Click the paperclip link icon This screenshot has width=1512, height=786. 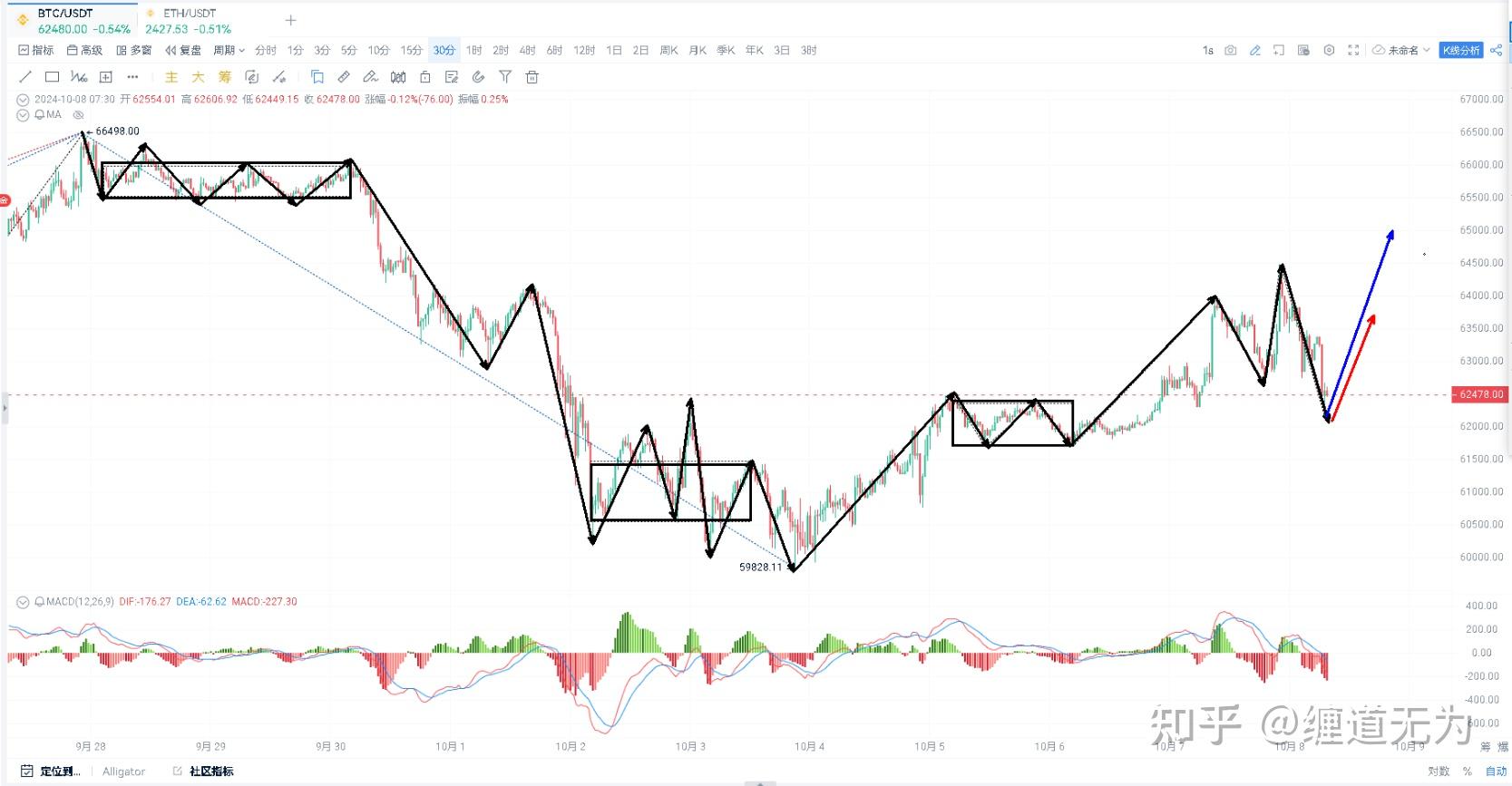pos(478,77)
